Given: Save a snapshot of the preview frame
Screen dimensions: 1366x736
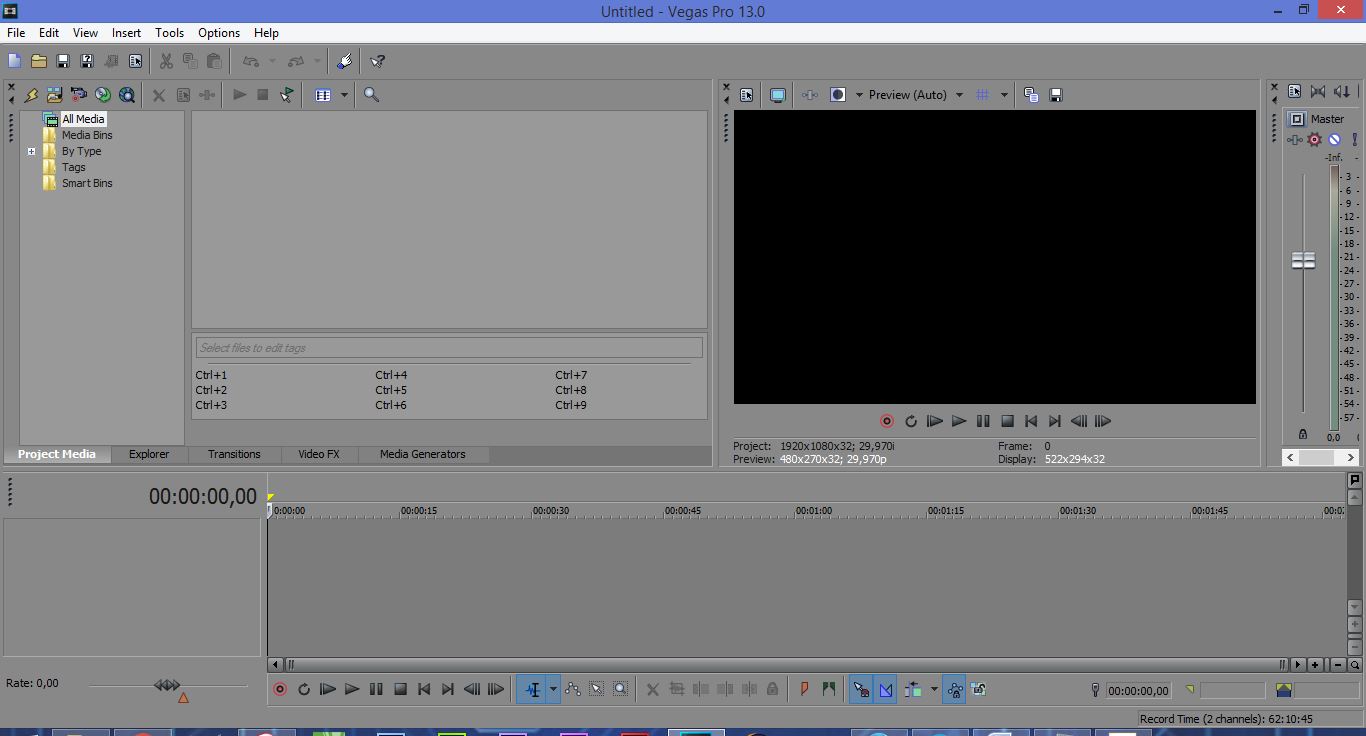Looking at the screenshot, I should point(1055,93).
